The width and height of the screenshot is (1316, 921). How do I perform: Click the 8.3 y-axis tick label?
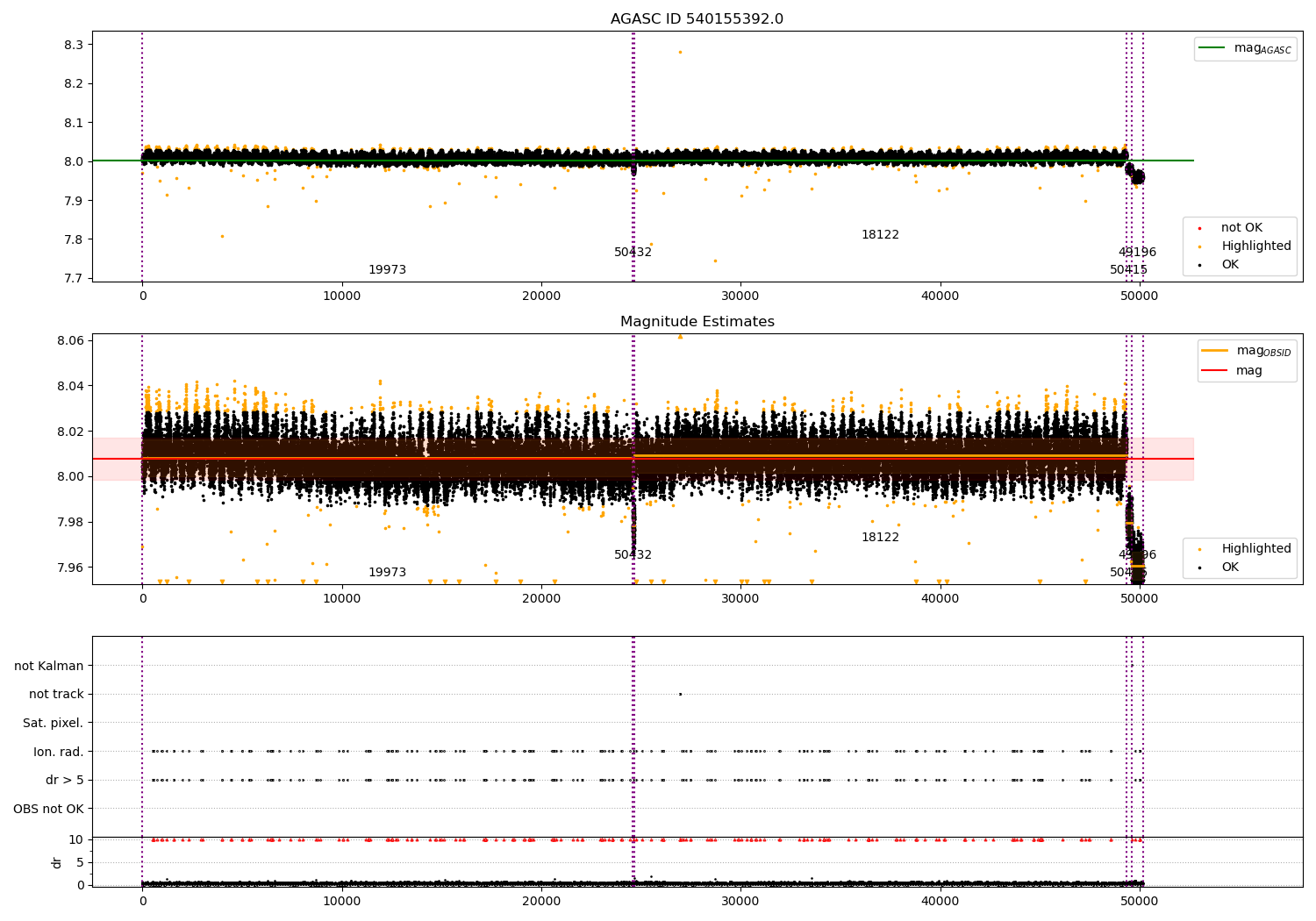pos(74,45)
